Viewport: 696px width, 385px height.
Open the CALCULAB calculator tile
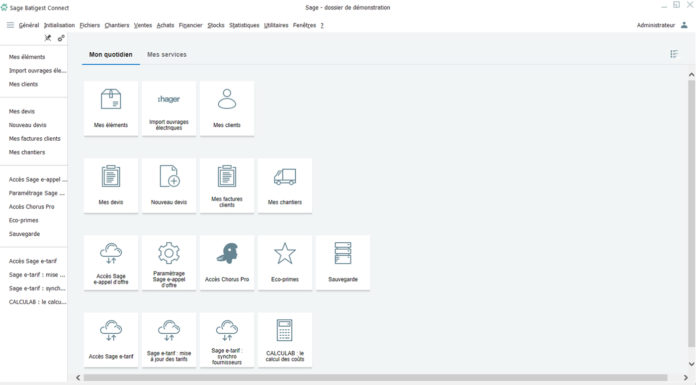click(x=285, y=340)
